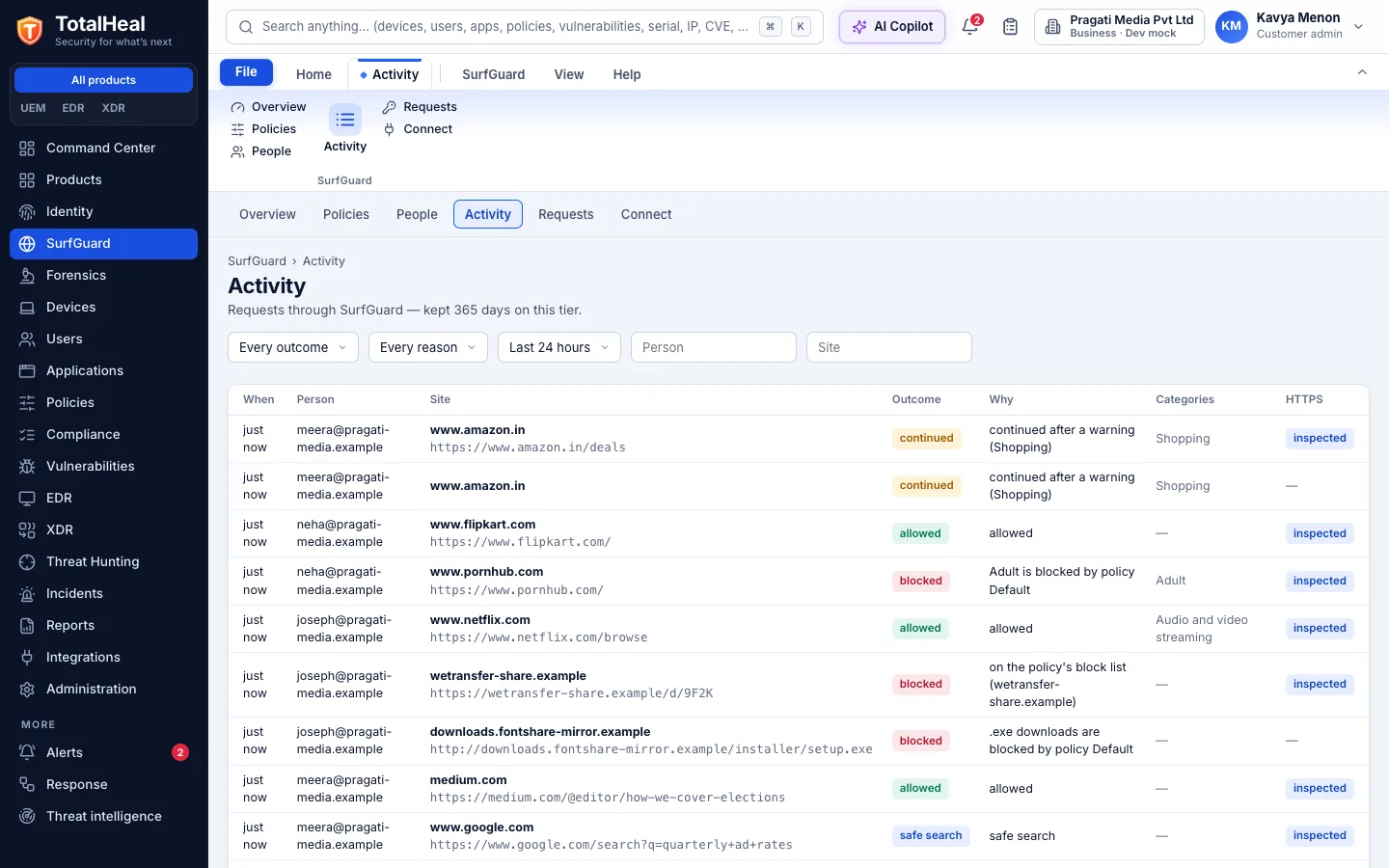Viewport: 1389px width, 868px height.
Task: Open the Every outcome dropdown
Action: pos(293,347)
